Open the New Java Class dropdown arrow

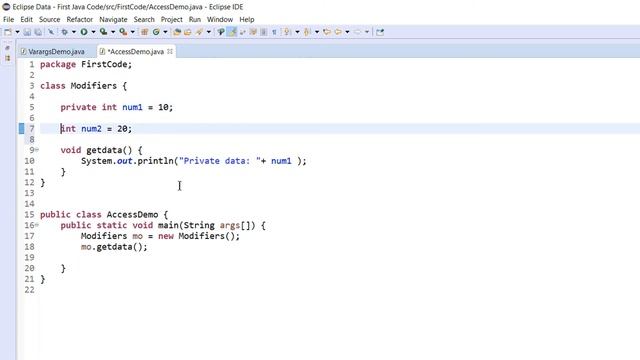tap(165, 32)
